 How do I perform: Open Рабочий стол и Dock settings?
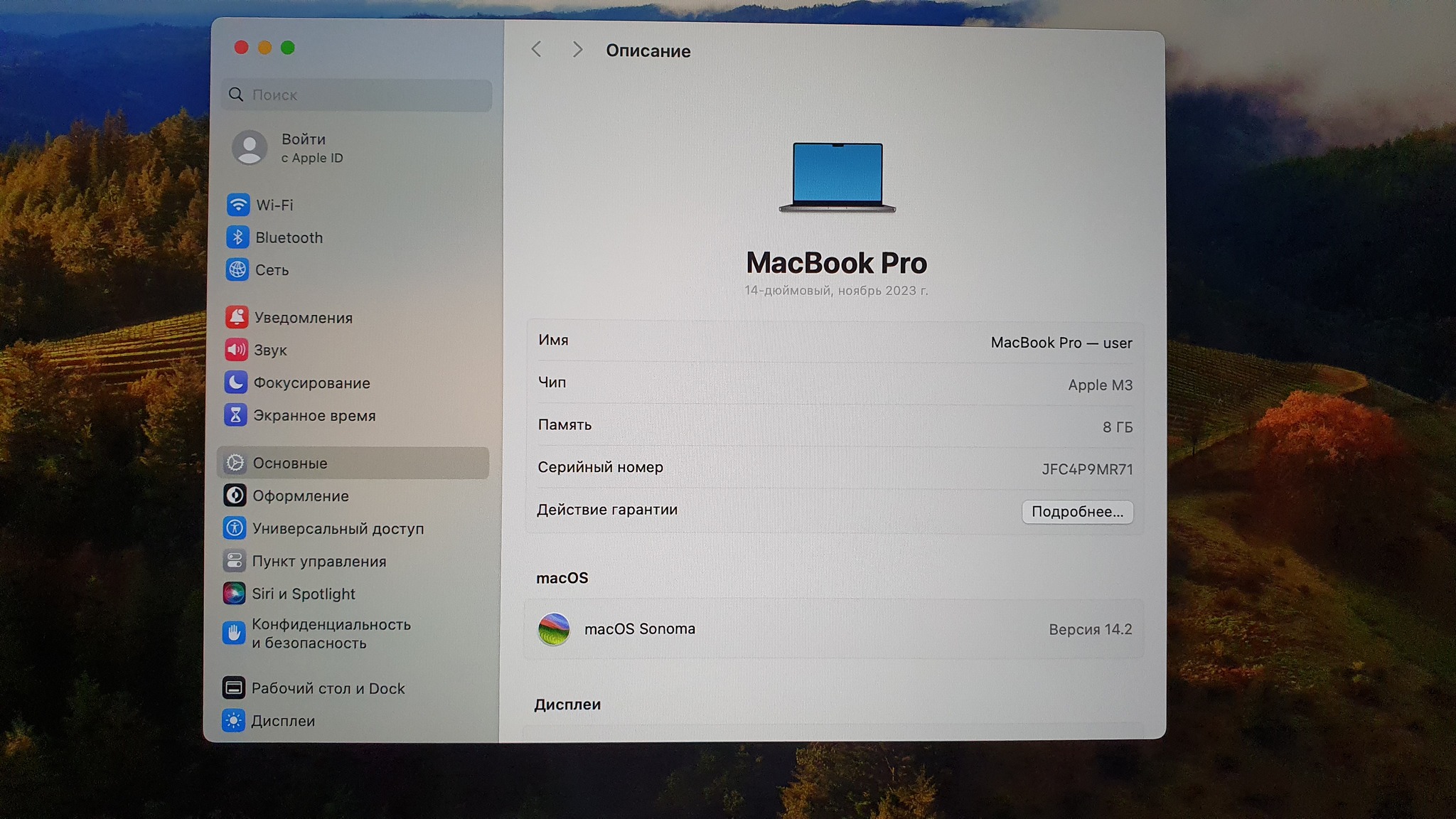click(x=327, y=688)
